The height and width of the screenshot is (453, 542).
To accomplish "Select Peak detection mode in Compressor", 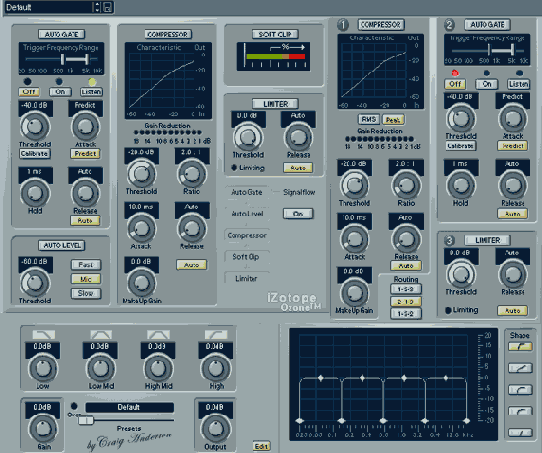I will [x=393, y=120].
